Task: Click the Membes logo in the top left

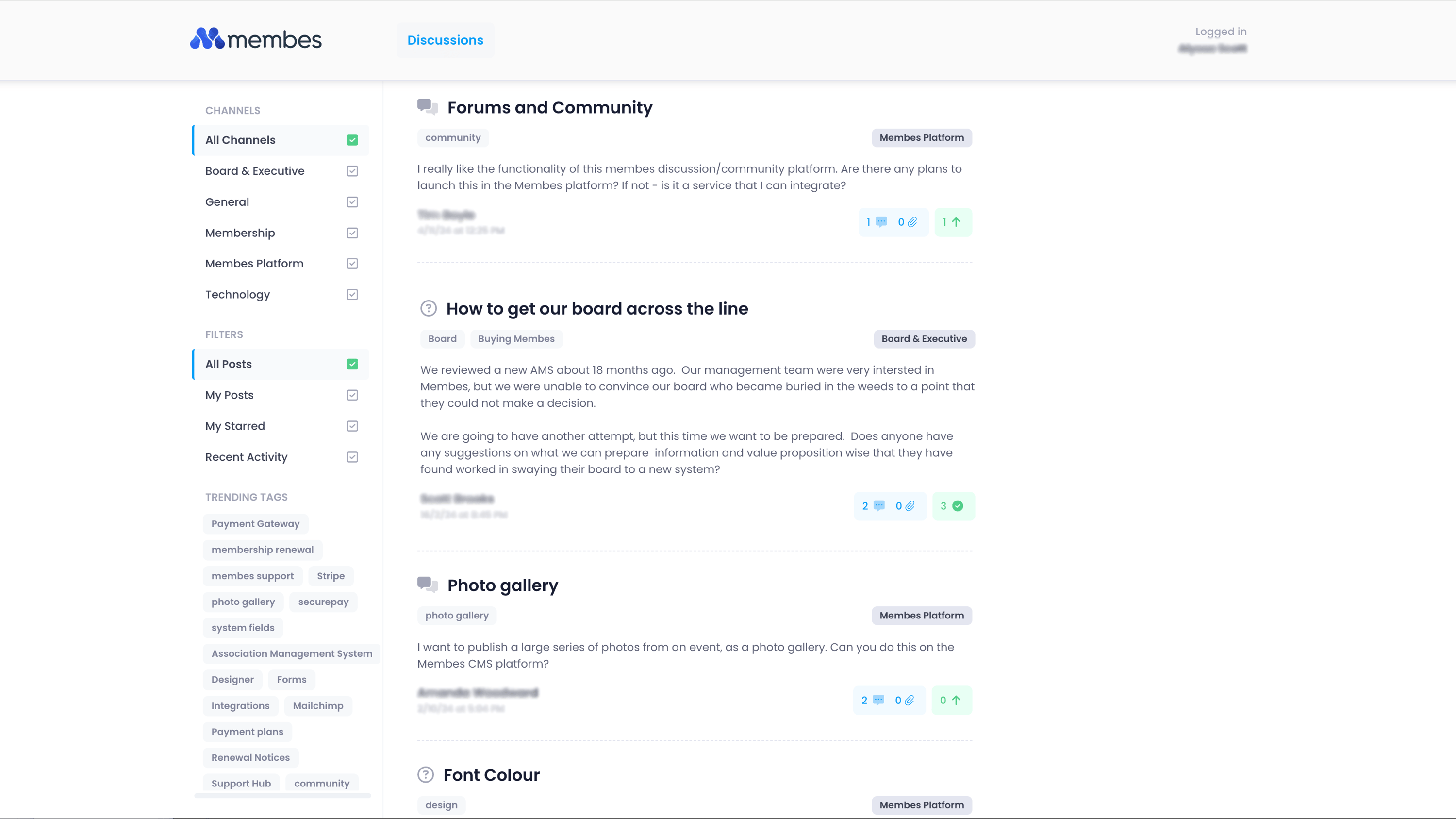Action: coord(255,38)
